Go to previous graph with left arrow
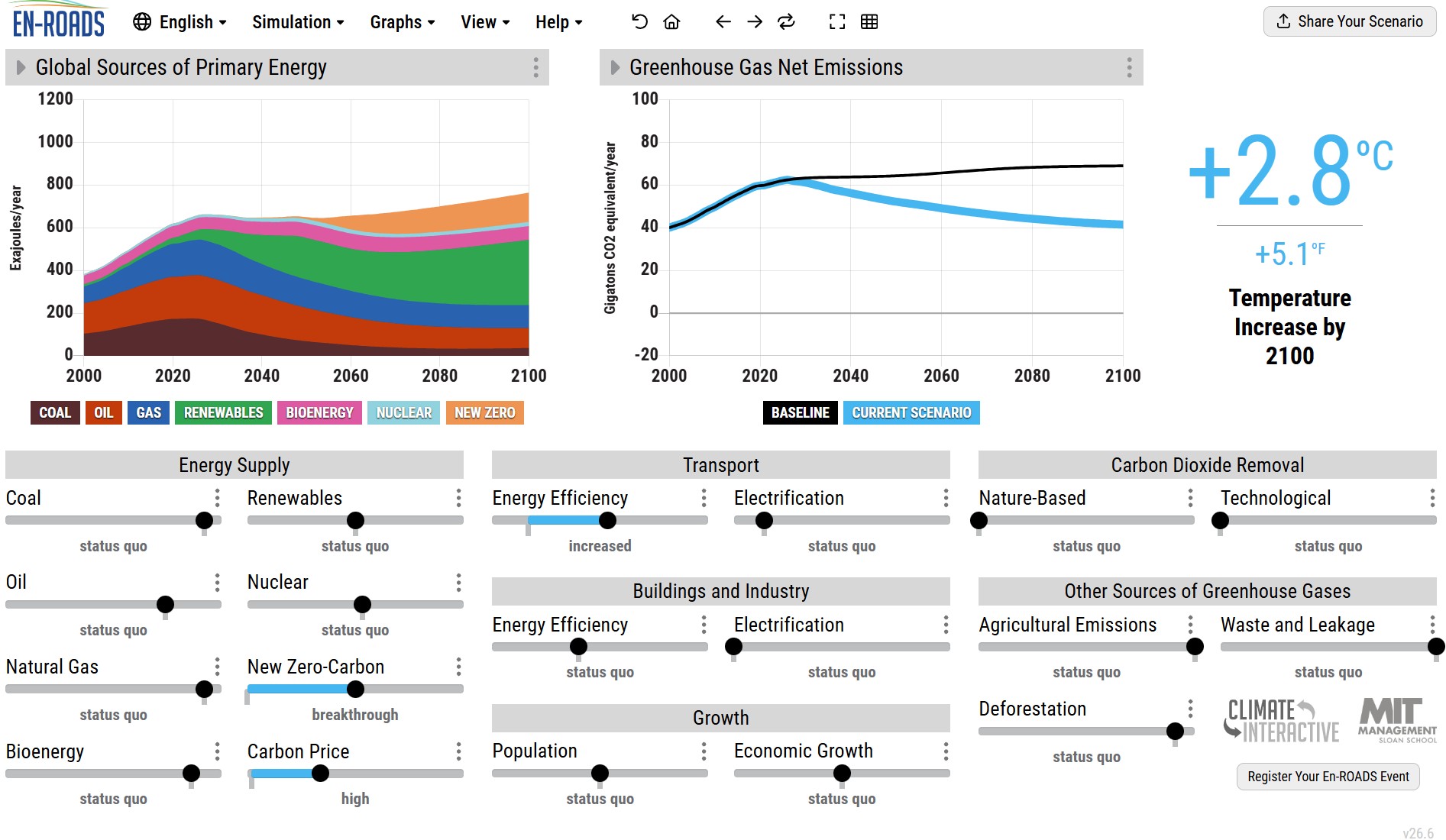 pyautogui.click(x=723, y=22)
